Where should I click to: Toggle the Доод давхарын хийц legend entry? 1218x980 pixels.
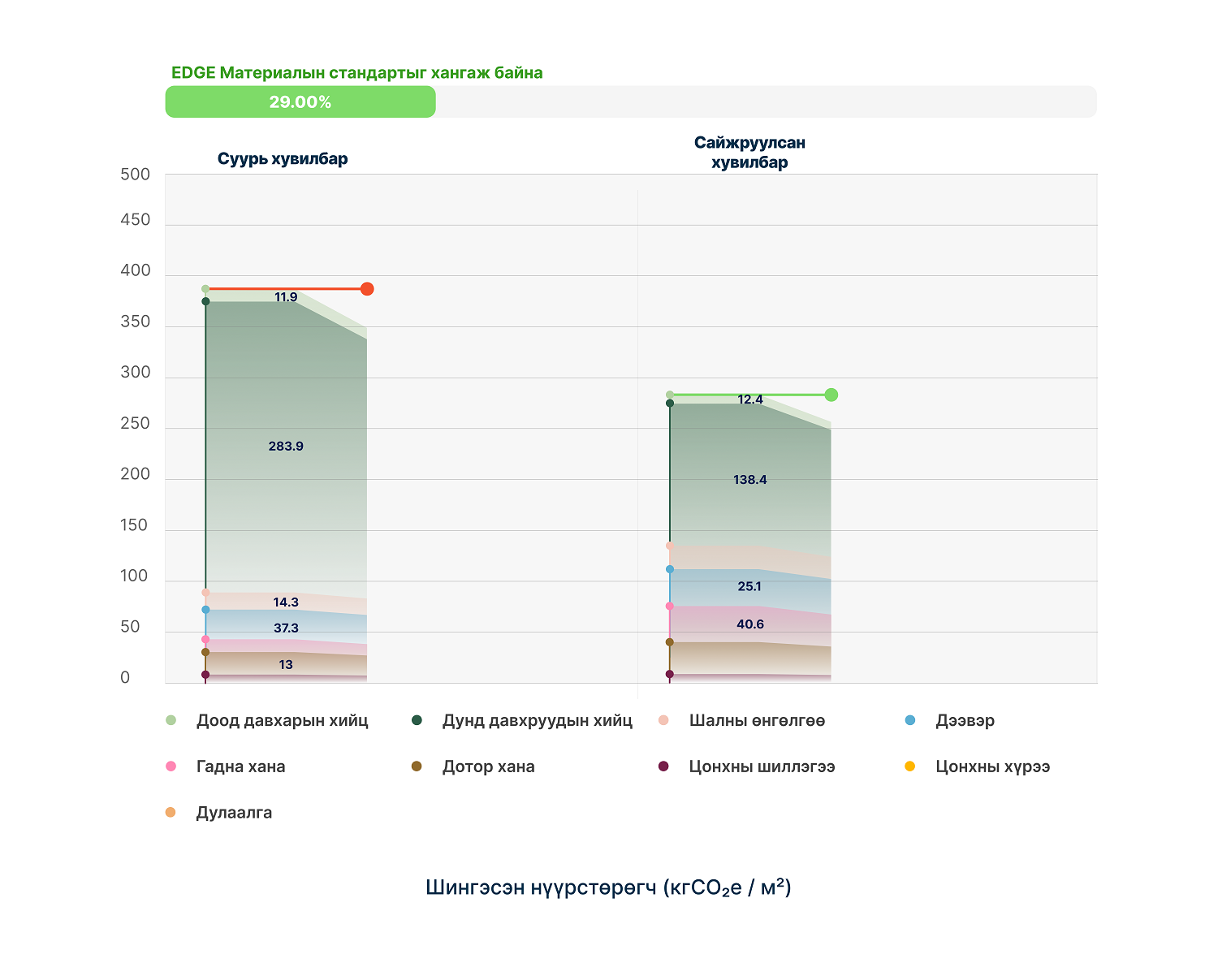pos(281,721)
